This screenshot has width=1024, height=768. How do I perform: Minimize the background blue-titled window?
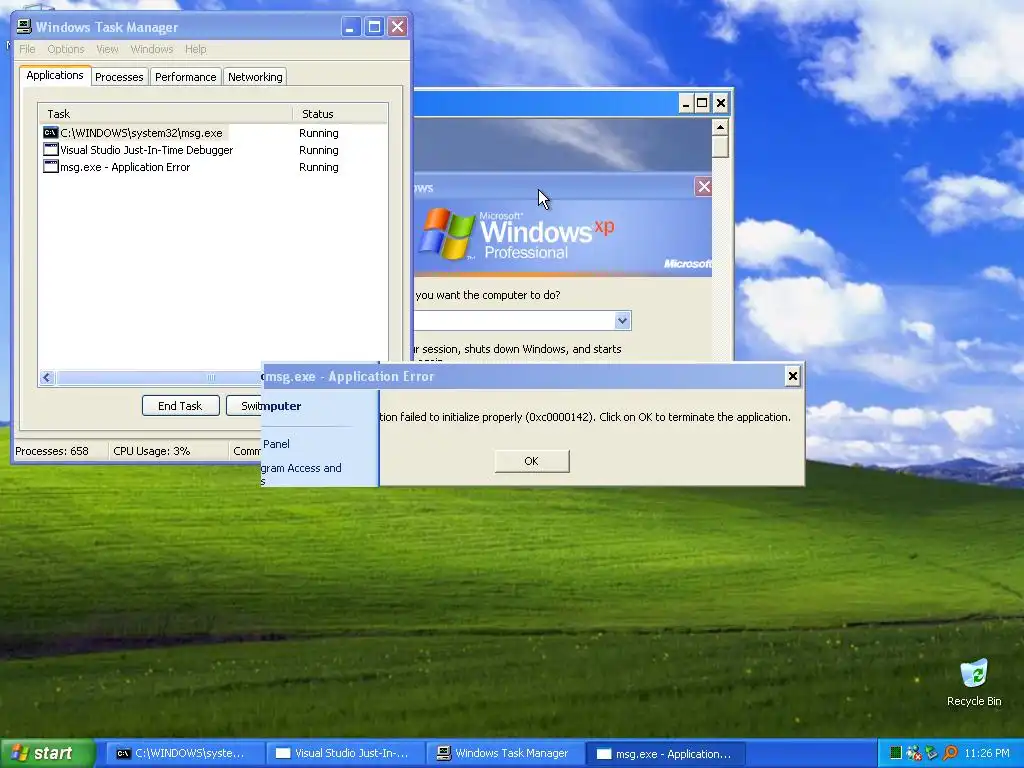(686, 103)
